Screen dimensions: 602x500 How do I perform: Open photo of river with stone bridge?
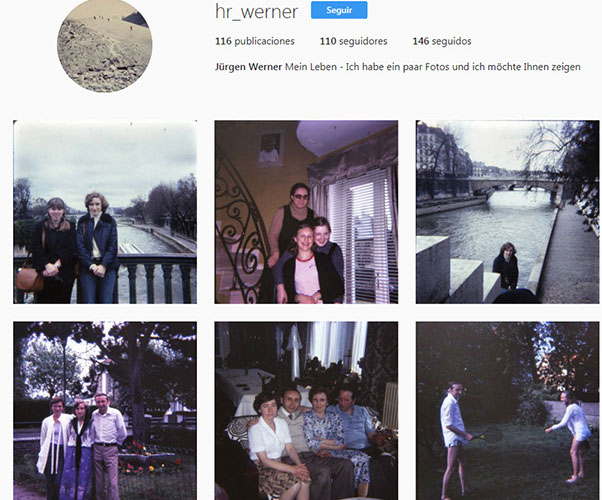click(x=508, y=212)
